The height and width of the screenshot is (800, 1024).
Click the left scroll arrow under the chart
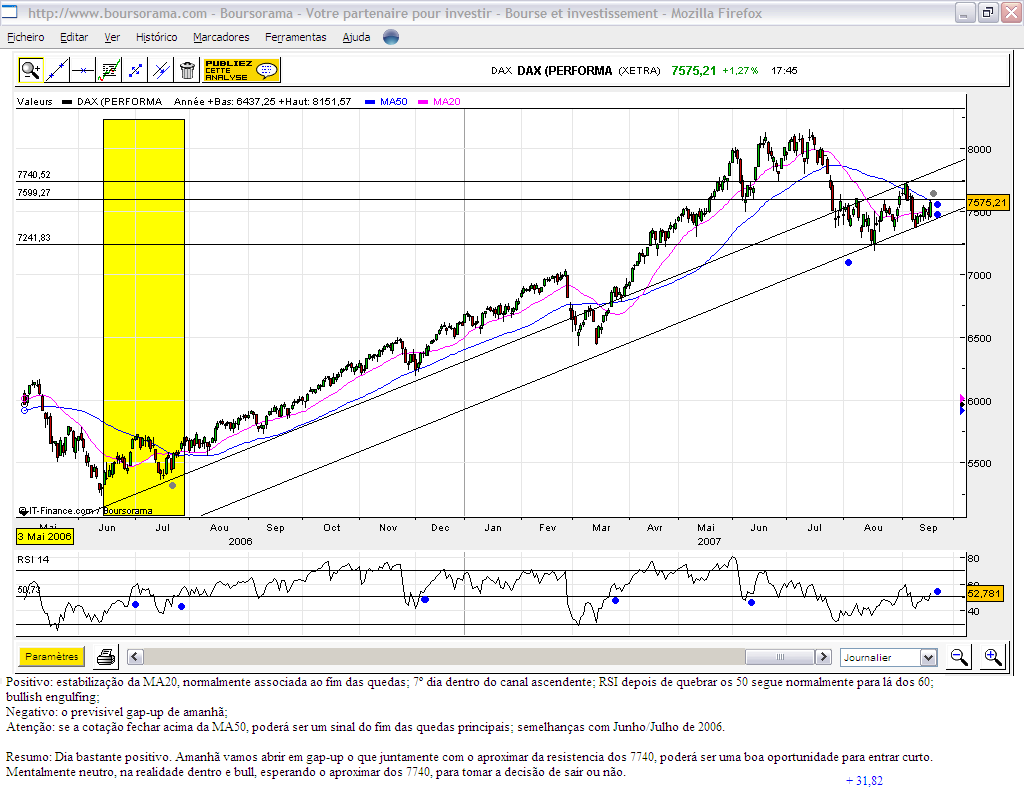(135, 656)
